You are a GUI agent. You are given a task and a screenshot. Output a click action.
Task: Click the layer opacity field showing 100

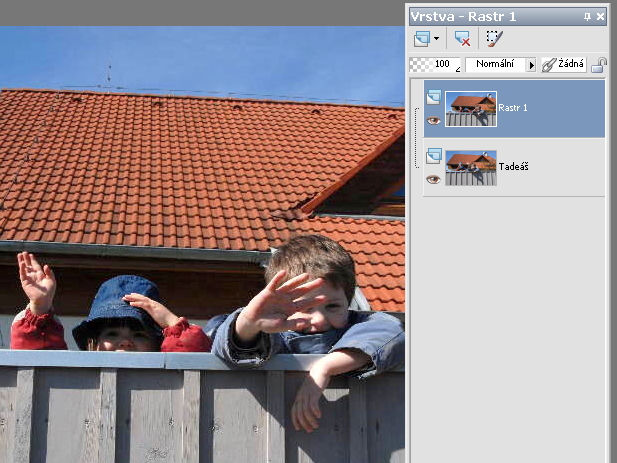441,64
